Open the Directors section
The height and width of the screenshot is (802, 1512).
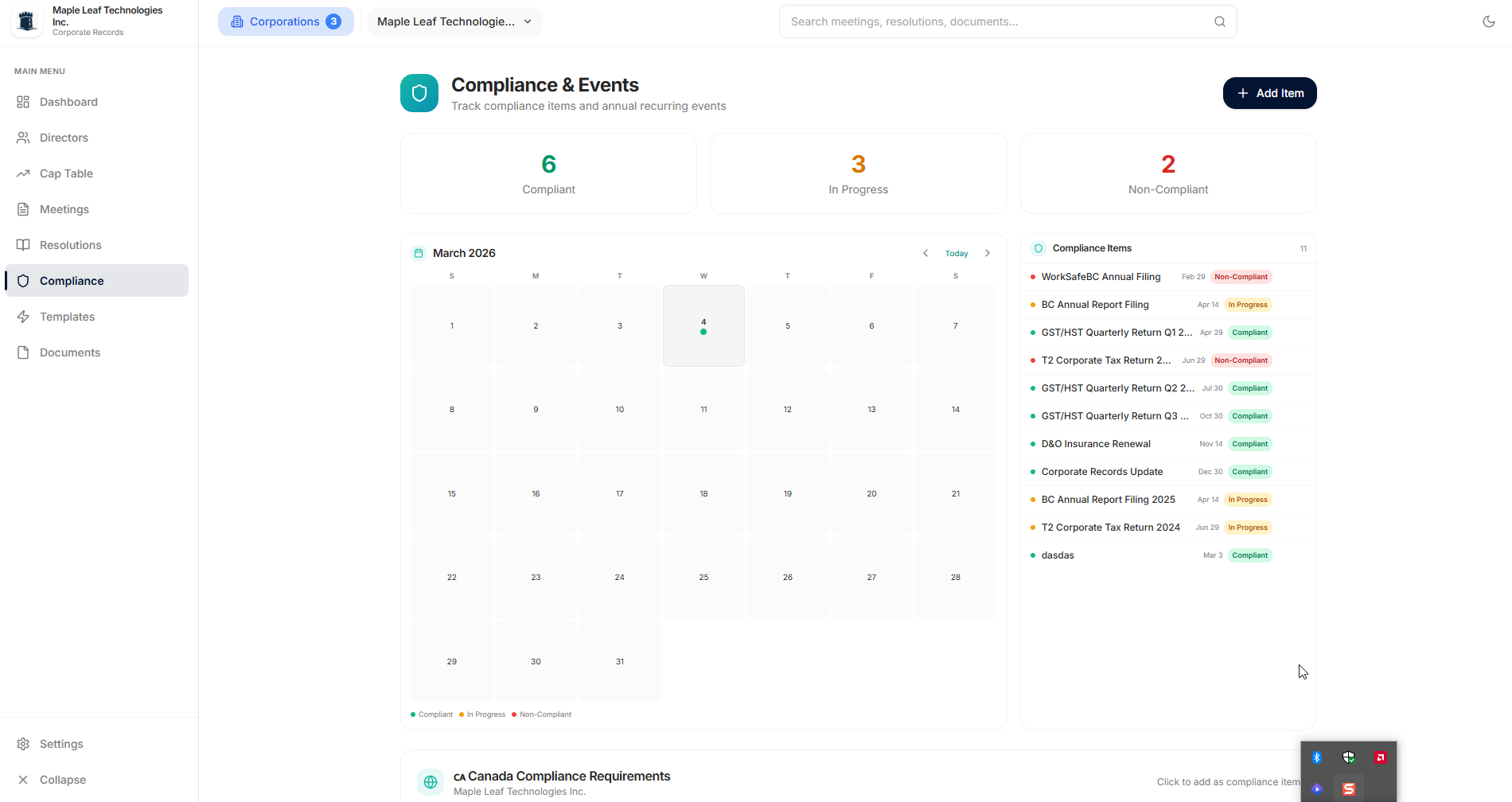(96, 138)
